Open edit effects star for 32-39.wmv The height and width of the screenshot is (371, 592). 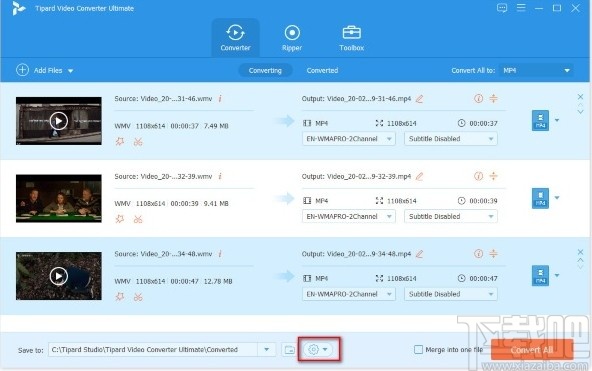(x=120, y=219)
